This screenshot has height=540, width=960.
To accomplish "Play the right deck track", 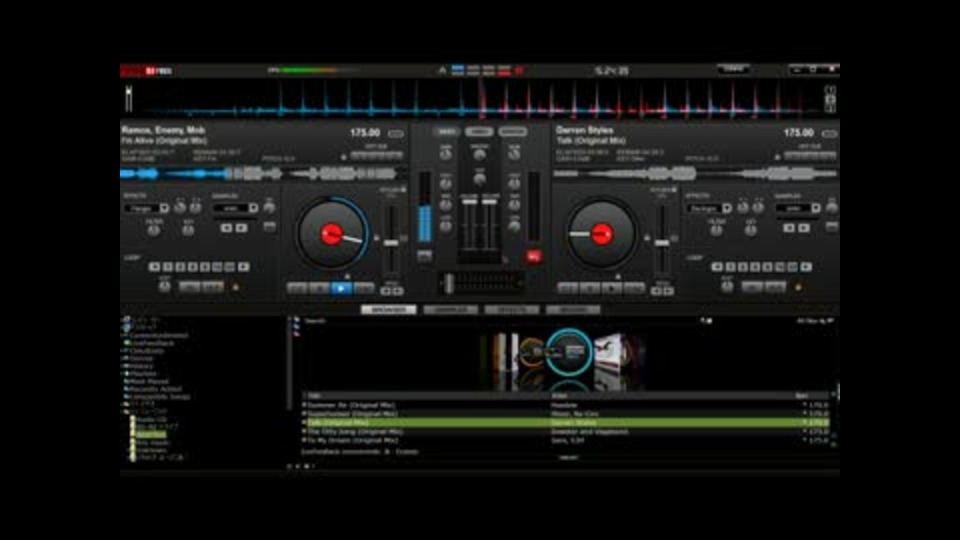I will tap(612, 288).
